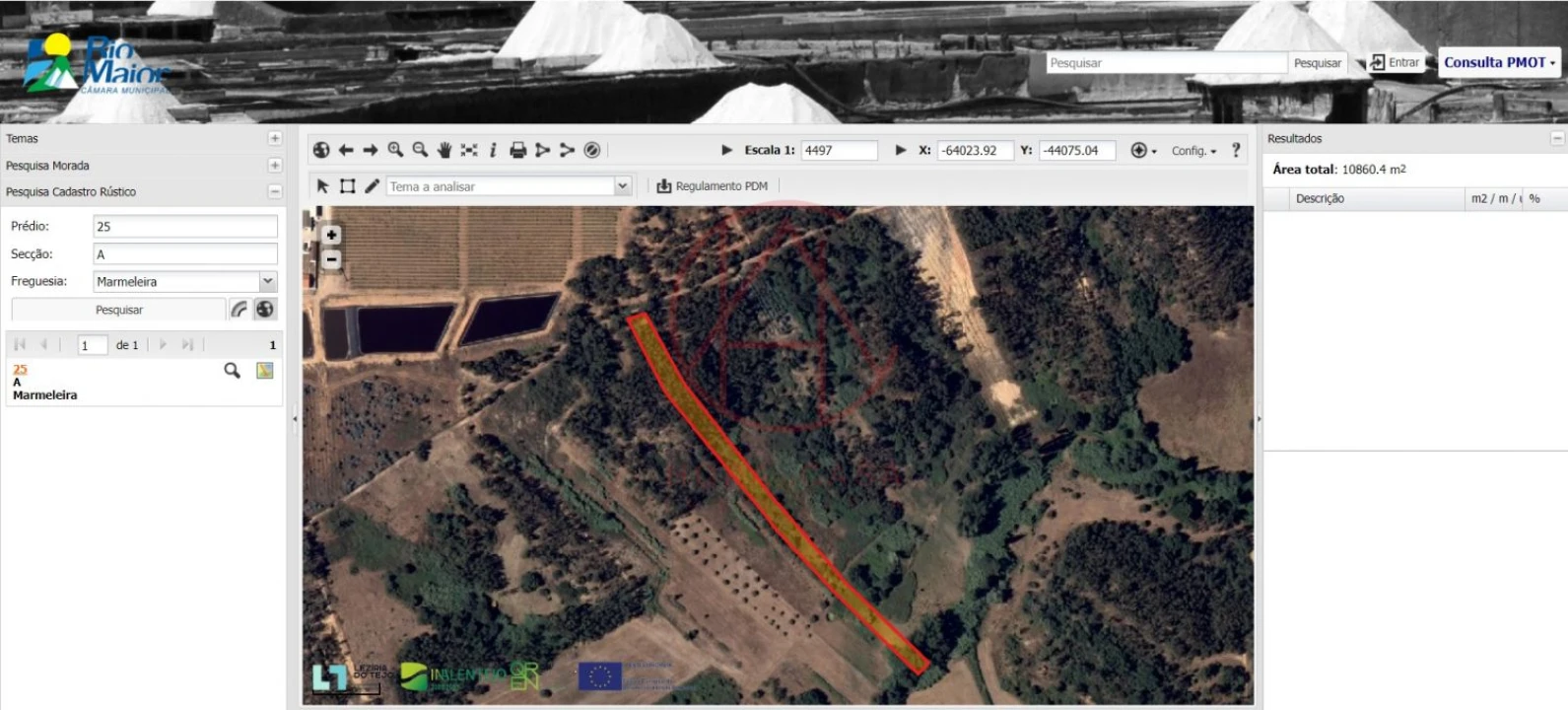Expand the Temas panel
The image size is (1568, 710).
pos(275,138)
